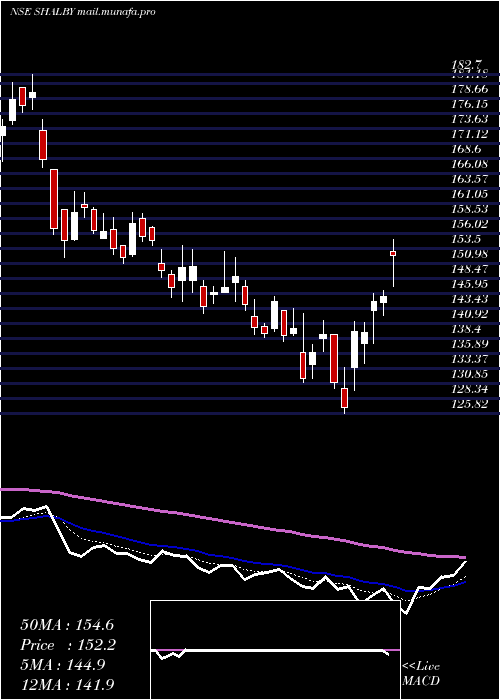Viewport: 500px width, 700px height.
Task: Click the 161.05 price label
Action: (469, 194)
